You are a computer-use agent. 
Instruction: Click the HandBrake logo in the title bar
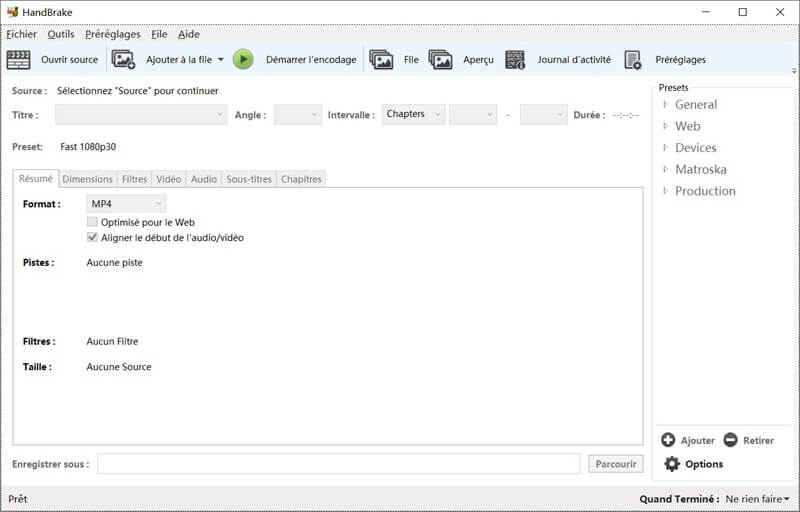[x=12, y=12]
